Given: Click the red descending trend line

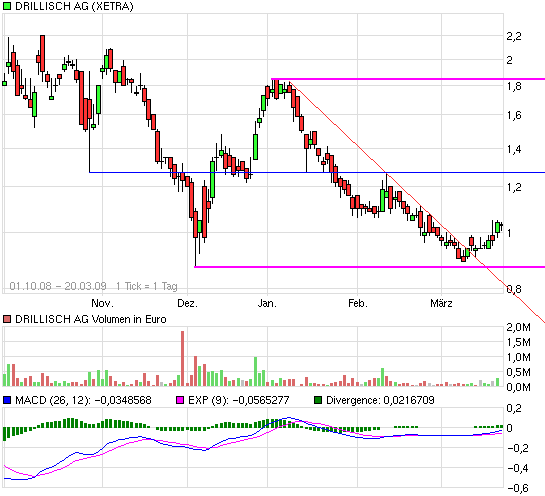Looking at the screenshot, I should point(417,202).
